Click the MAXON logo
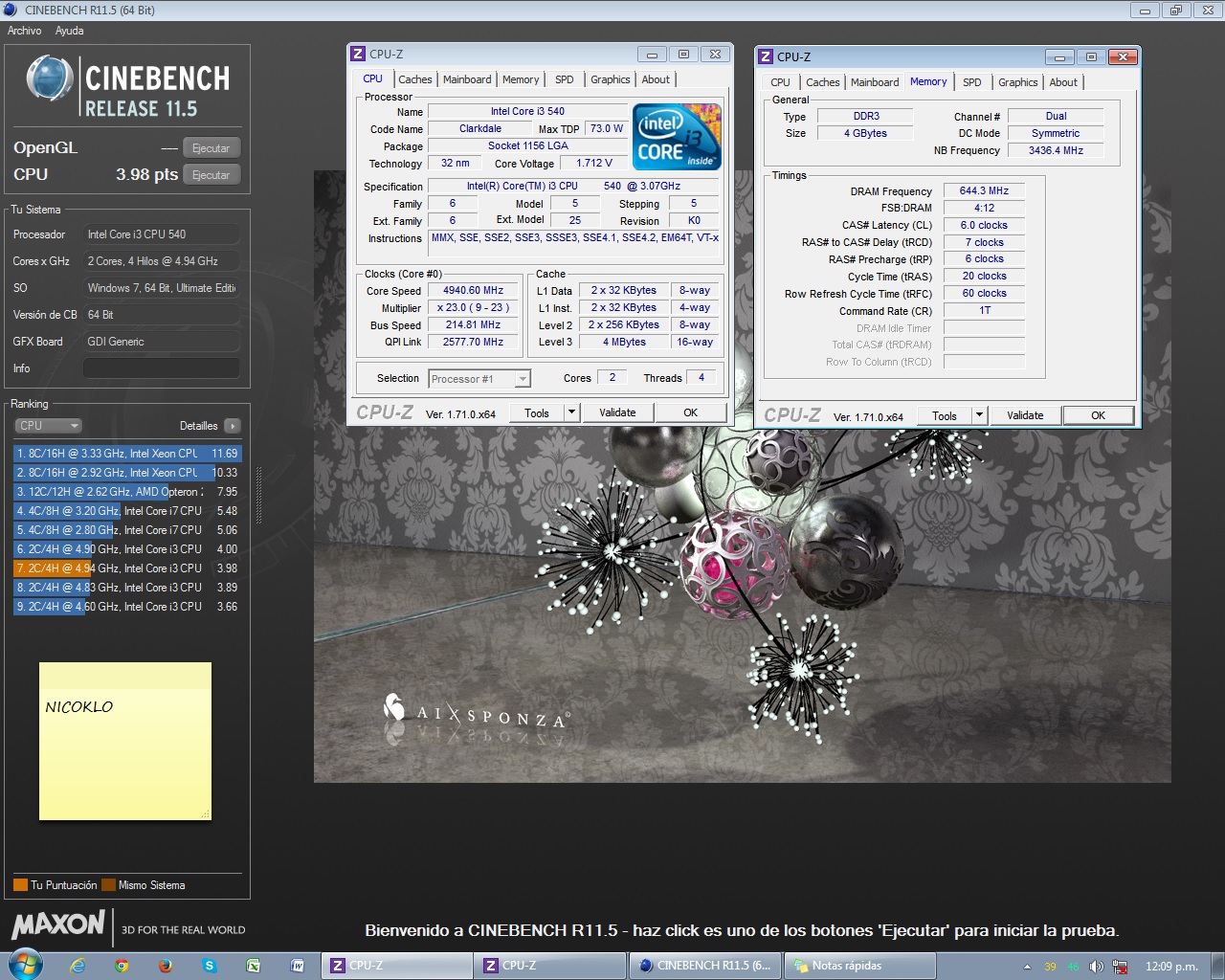The height and width of the screenshot is (980, 1225). (x=58, y=924)
